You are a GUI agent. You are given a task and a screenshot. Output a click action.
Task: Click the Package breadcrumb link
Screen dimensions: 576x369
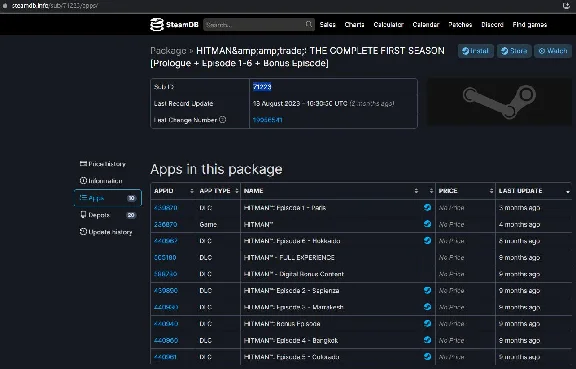click(x=168, y=50)
